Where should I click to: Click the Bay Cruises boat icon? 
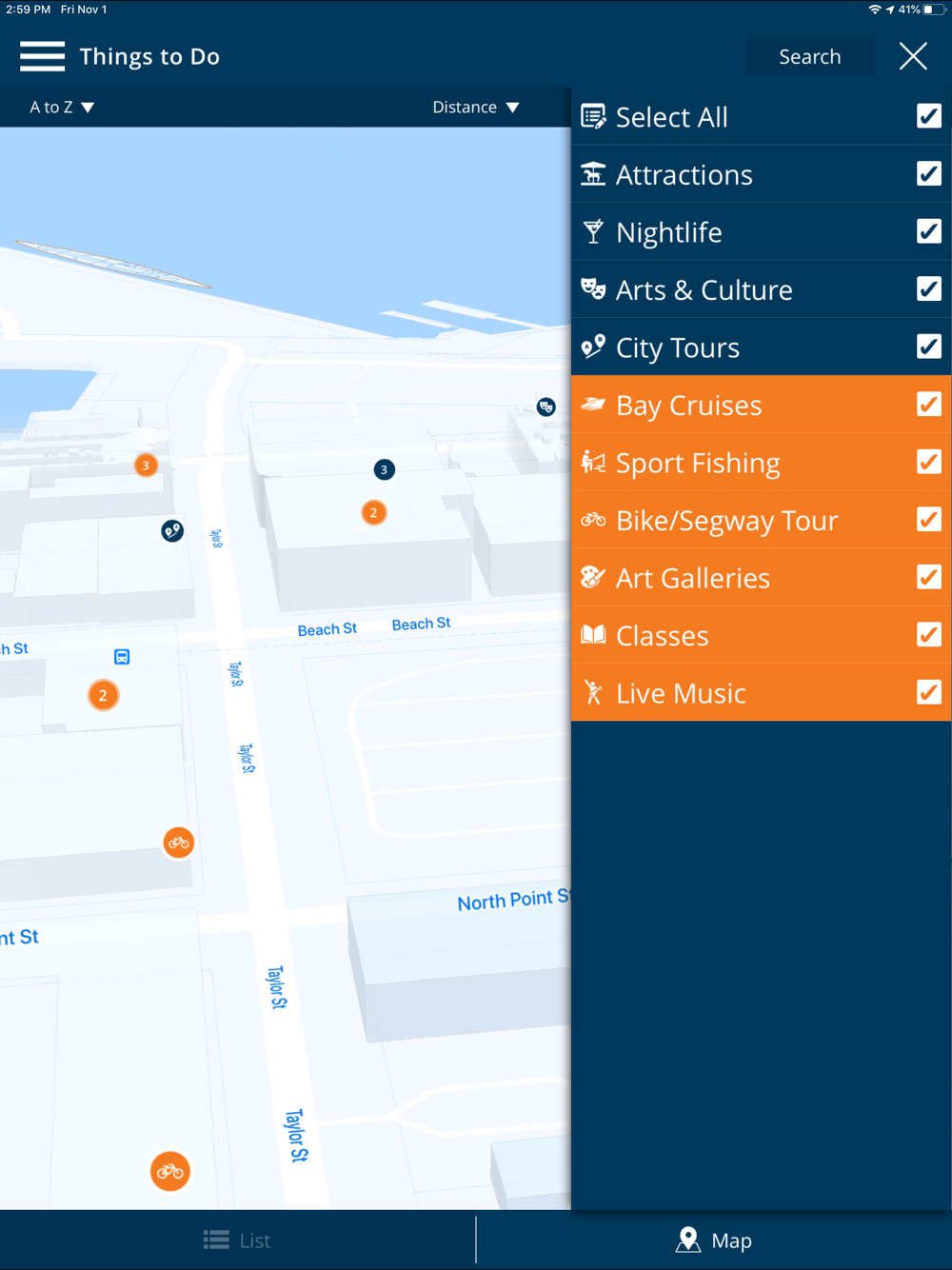coord(593,405)
